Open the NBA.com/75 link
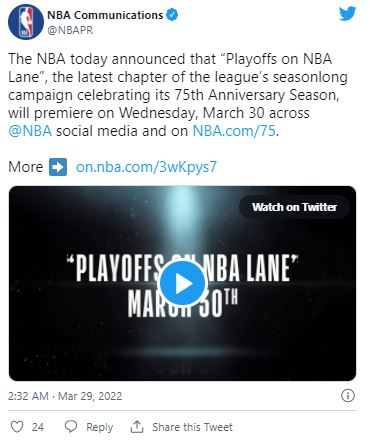This screenshot has width=369, height=441. (234, 131)
